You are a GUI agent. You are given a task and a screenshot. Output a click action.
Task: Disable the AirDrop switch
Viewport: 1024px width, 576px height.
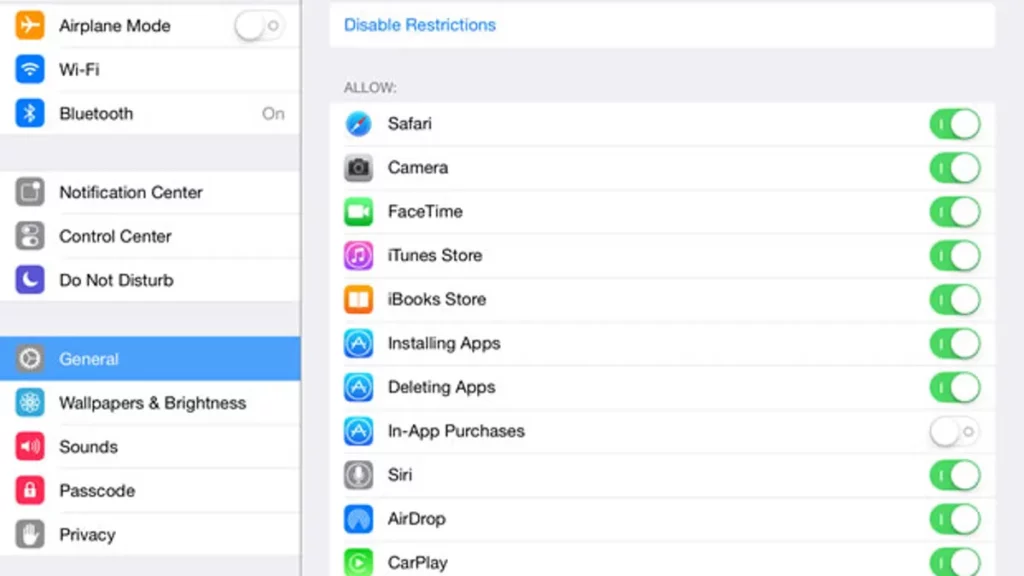click(955, 519)
